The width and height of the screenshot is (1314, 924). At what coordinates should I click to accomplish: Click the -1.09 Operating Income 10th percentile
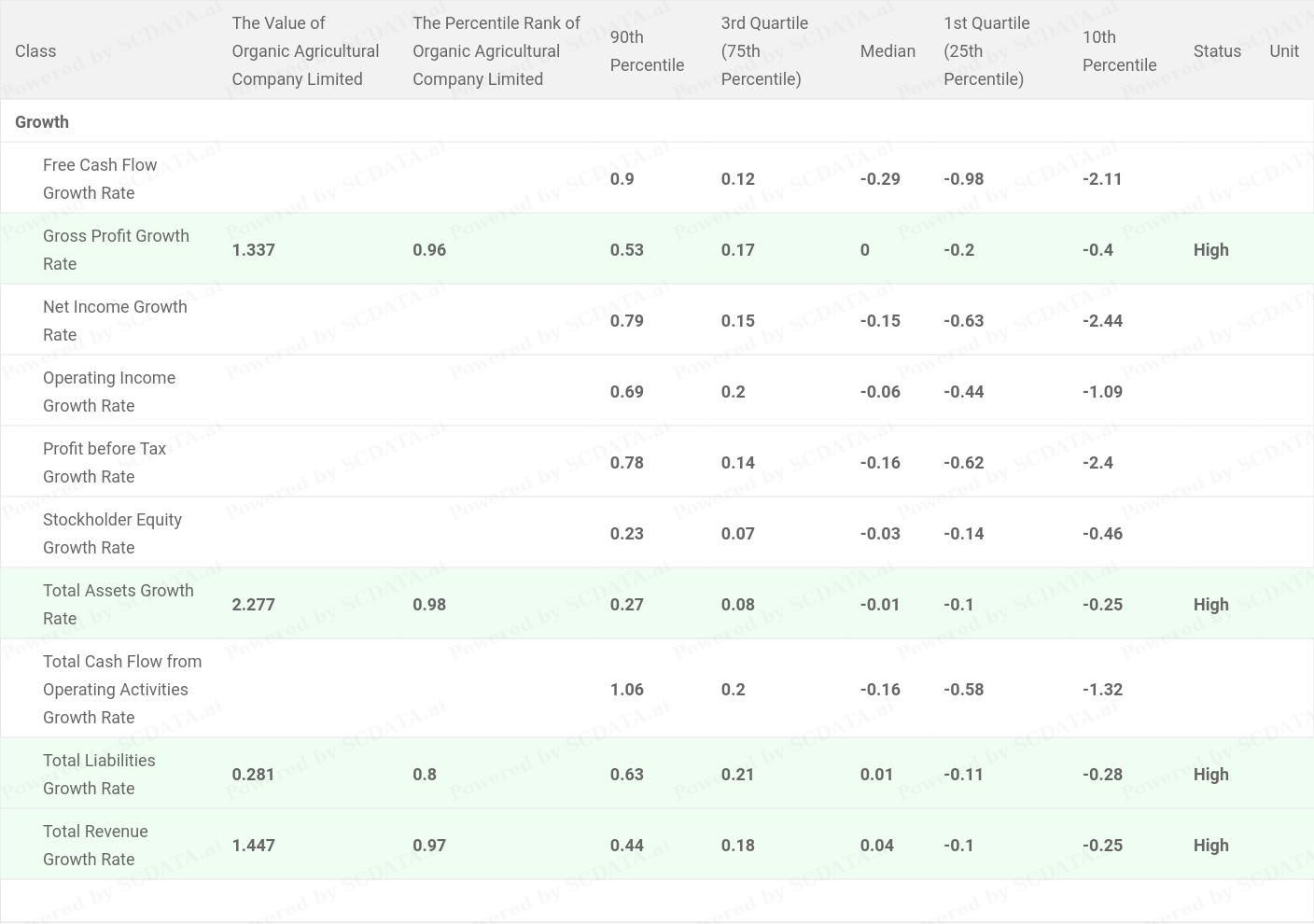click(1102, 392)
